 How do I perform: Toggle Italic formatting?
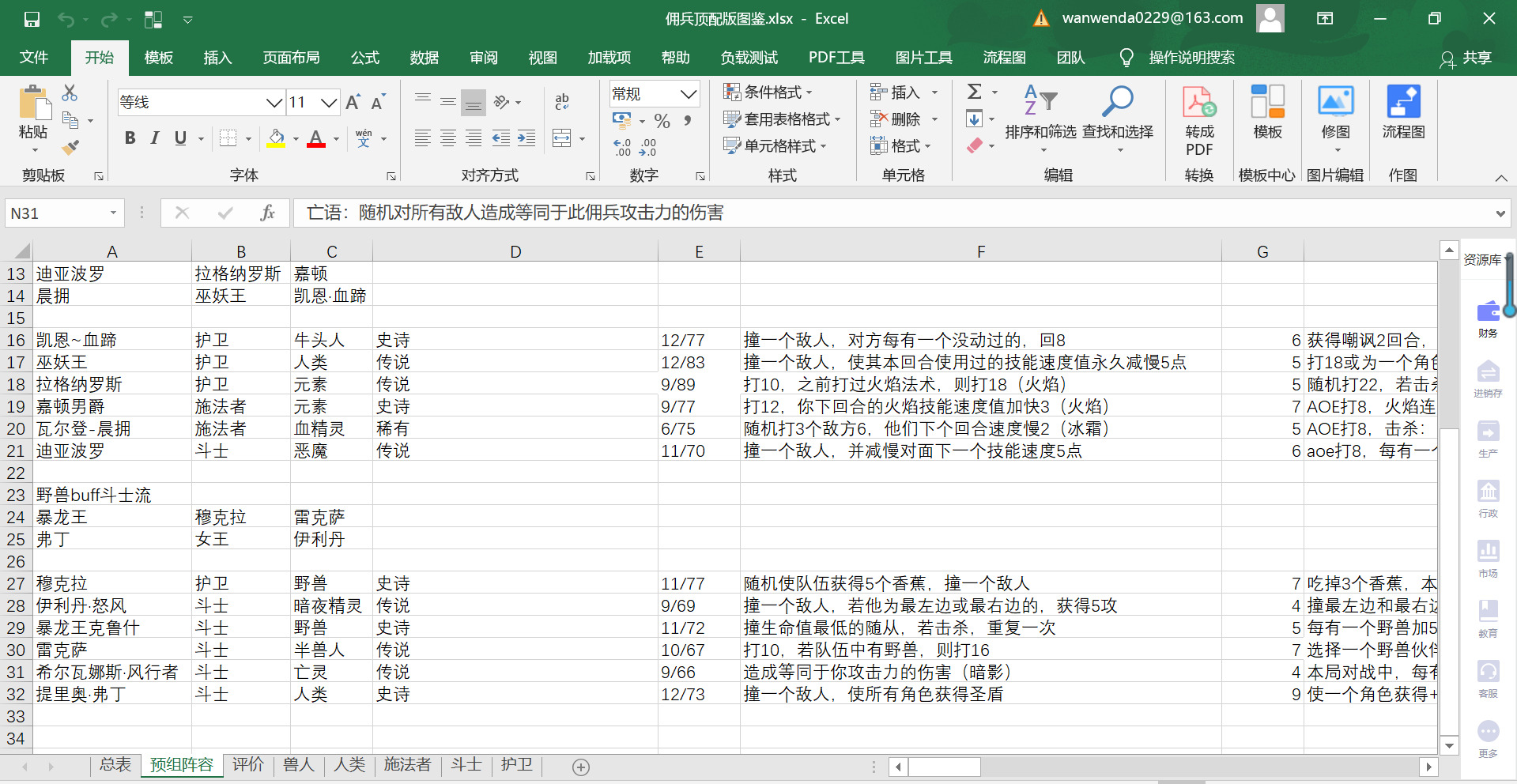click(155, 138)
